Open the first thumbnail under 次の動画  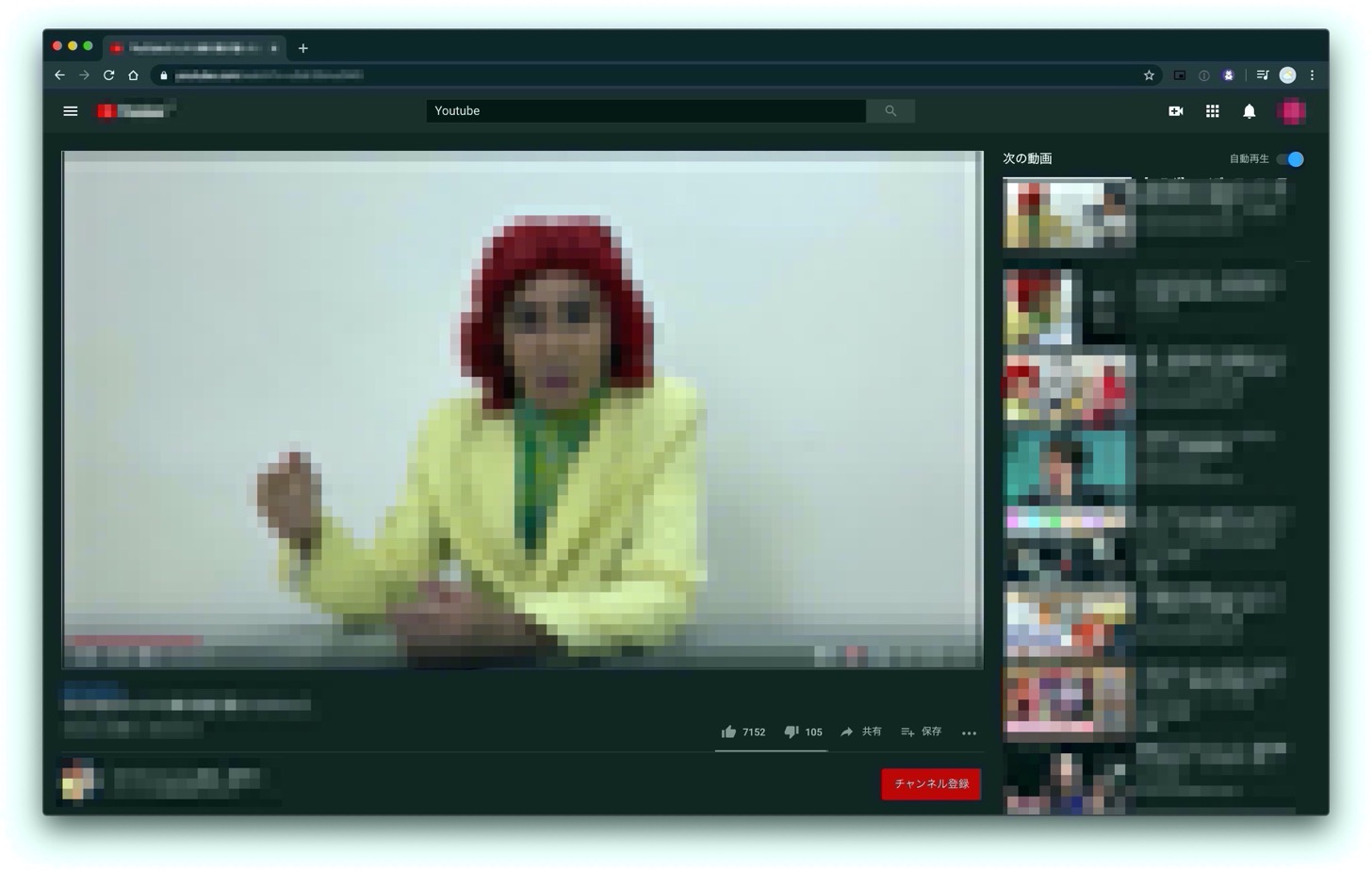pos(1067,213)
